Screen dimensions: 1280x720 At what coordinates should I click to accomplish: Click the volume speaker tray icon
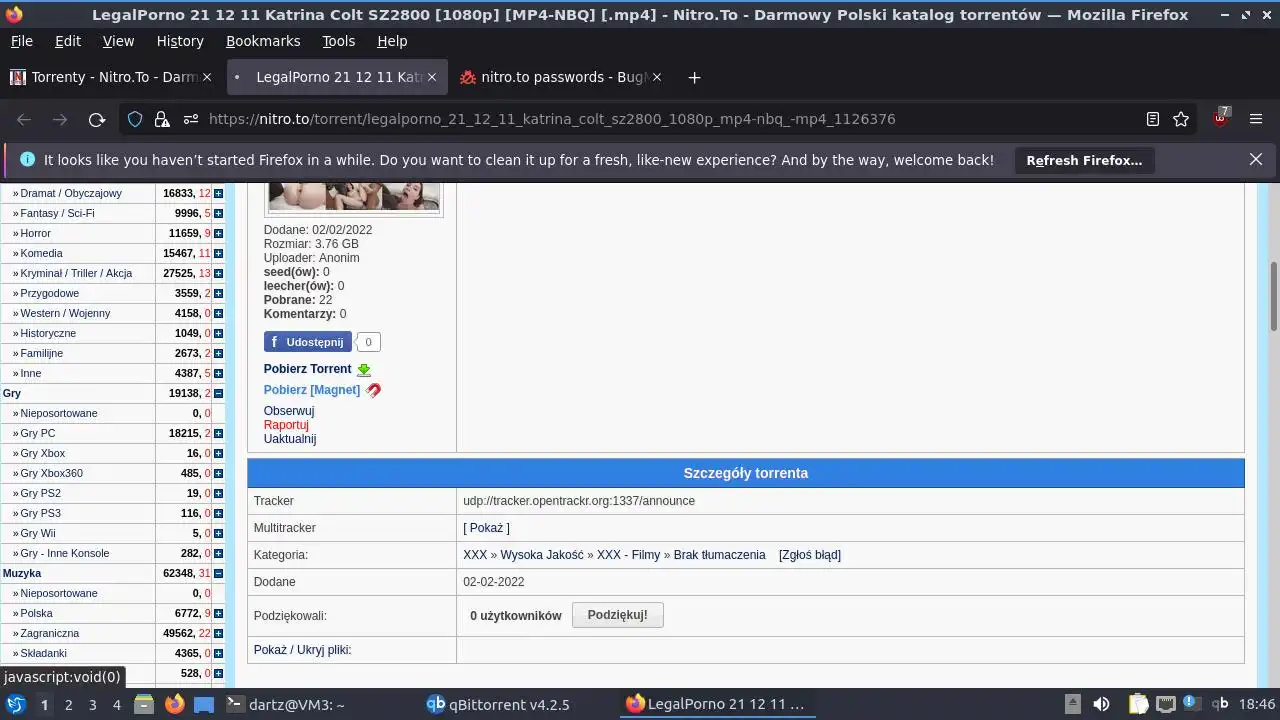point(1101,704)
